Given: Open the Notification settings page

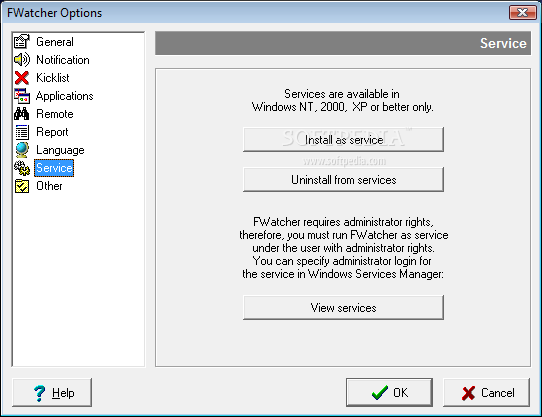Looking at the screenshot, I should (x=63, y=60).
